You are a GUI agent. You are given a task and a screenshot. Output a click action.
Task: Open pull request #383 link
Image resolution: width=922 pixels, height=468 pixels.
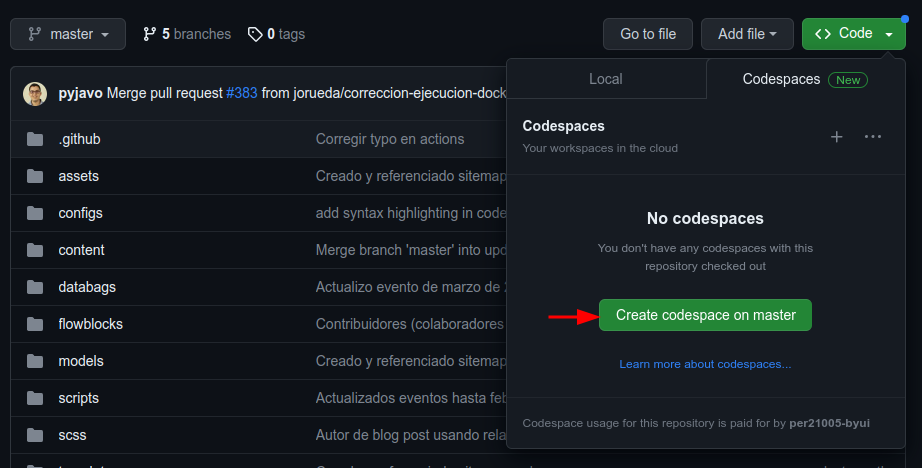coord(242,93)
